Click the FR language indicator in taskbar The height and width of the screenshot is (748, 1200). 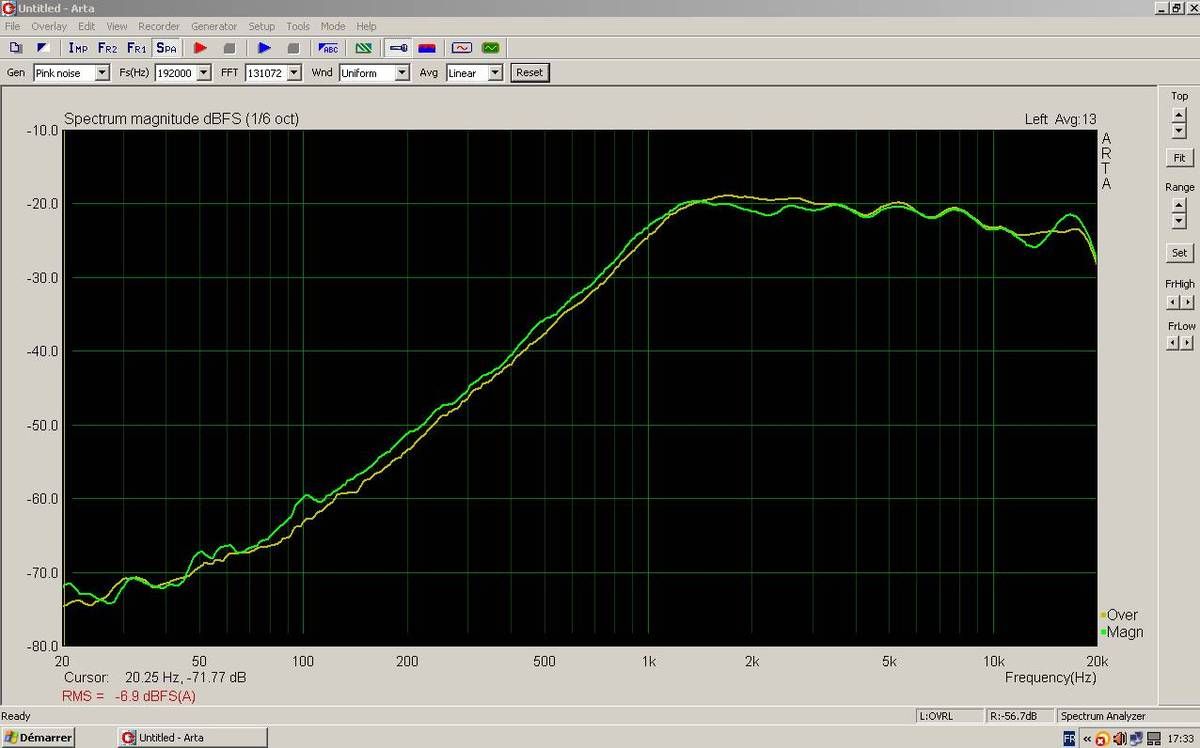tap(1069, 738)
